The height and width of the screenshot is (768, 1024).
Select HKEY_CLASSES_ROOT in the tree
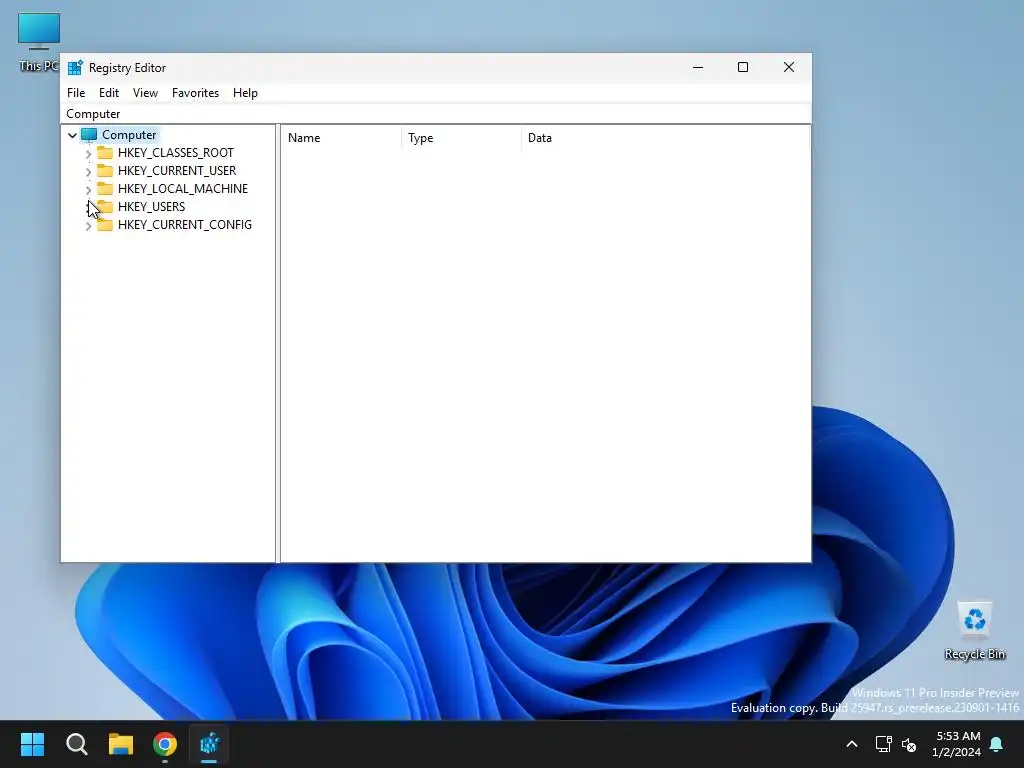pyautogui.click(x=176, y=153)
